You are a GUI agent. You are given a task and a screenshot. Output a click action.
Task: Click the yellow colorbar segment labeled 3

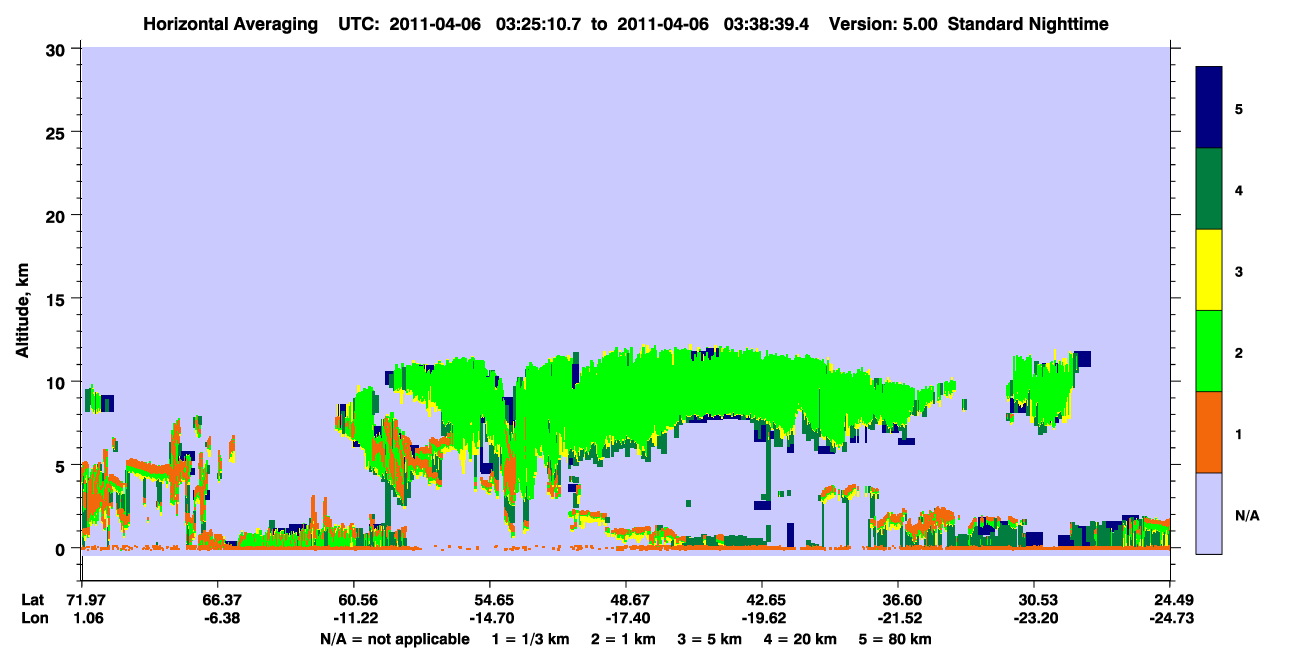1209,270
